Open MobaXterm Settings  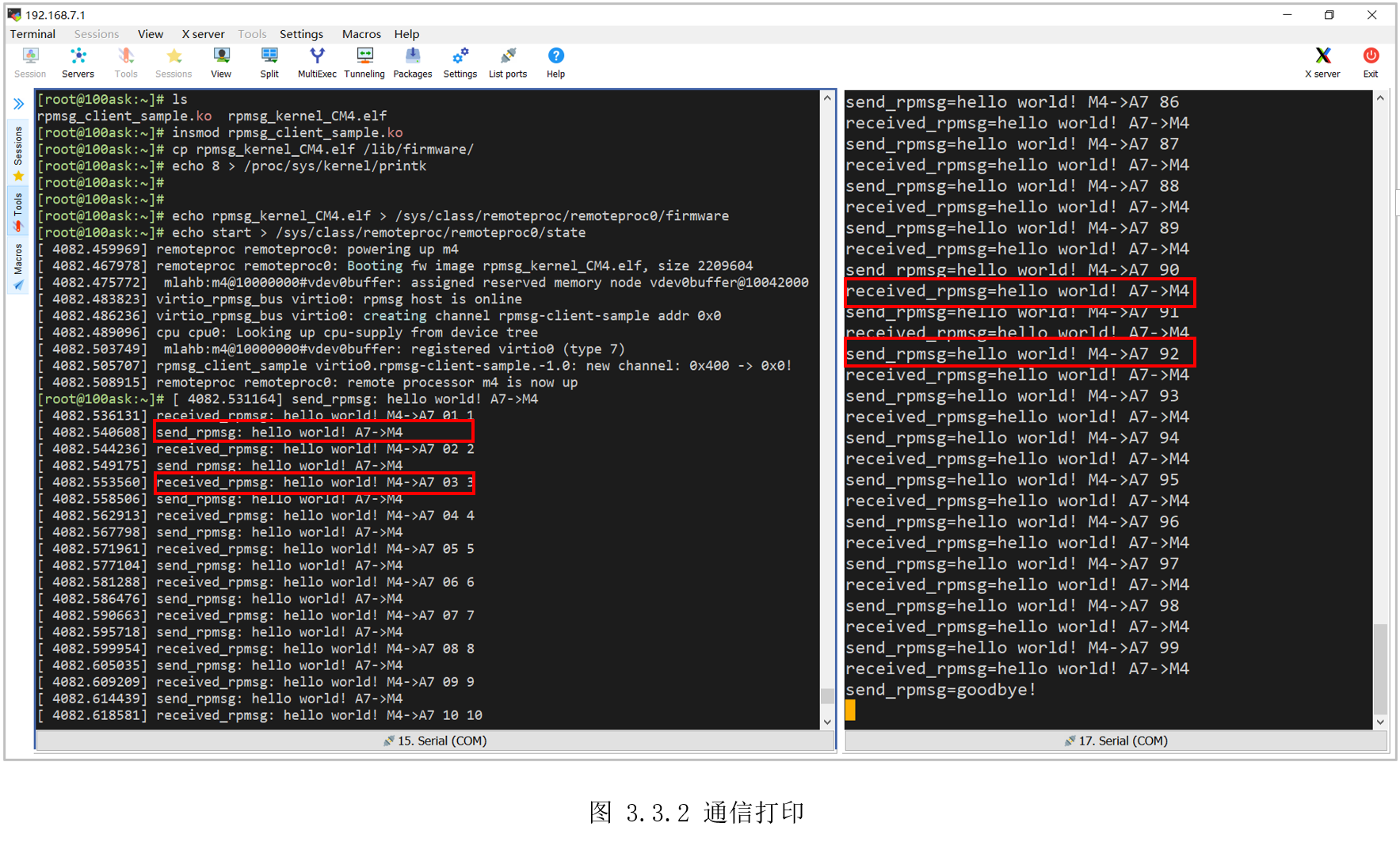tap(460, 62)
